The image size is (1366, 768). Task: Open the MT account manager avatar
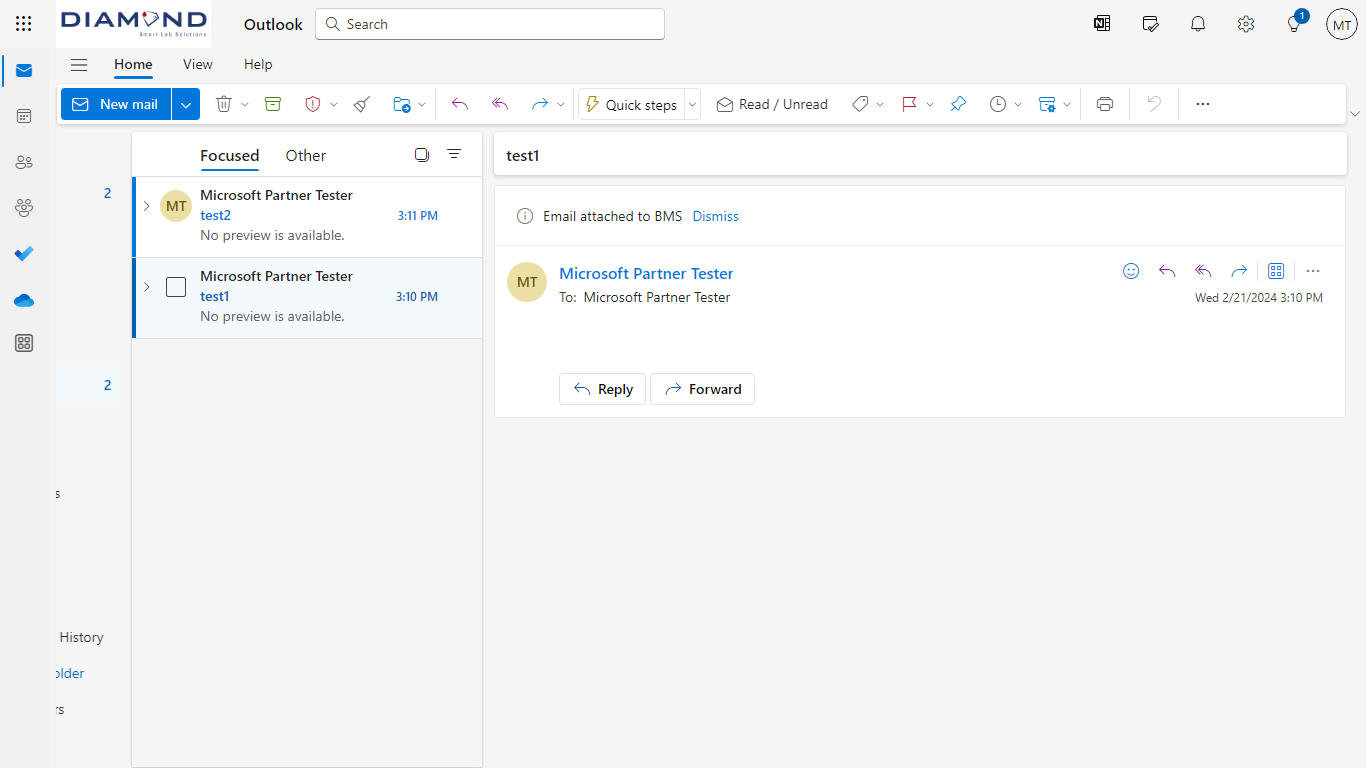click(1342, 24)
